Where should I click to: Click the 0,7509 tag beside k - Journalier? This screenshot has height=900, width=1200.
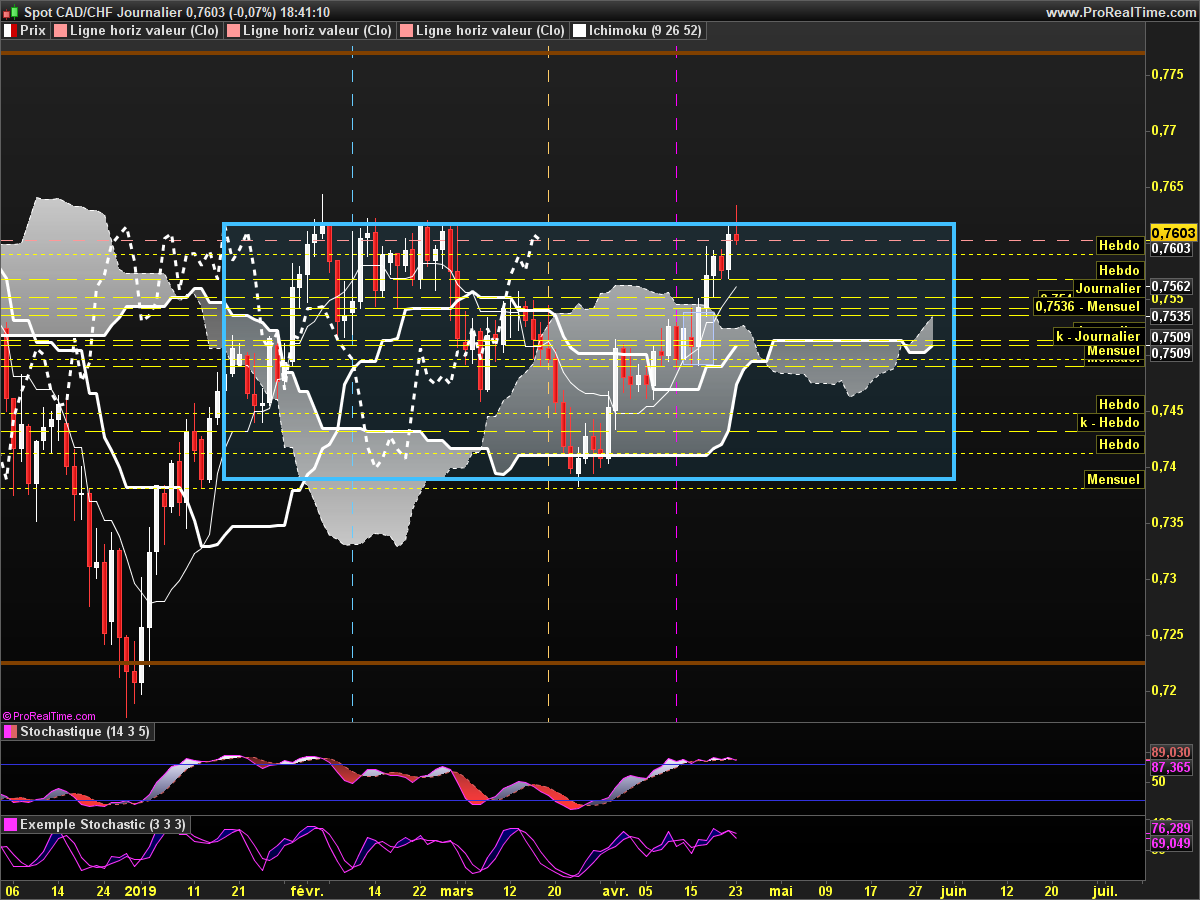point(1171,337)
